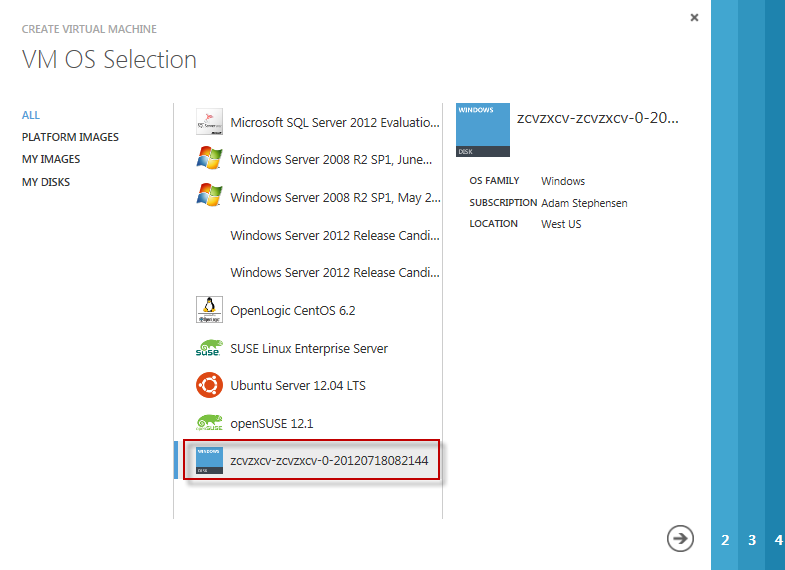Click Adam Stephensen subscription value
Image resolution: width=785 pixels, height=570 pixels.
[584, 203]
